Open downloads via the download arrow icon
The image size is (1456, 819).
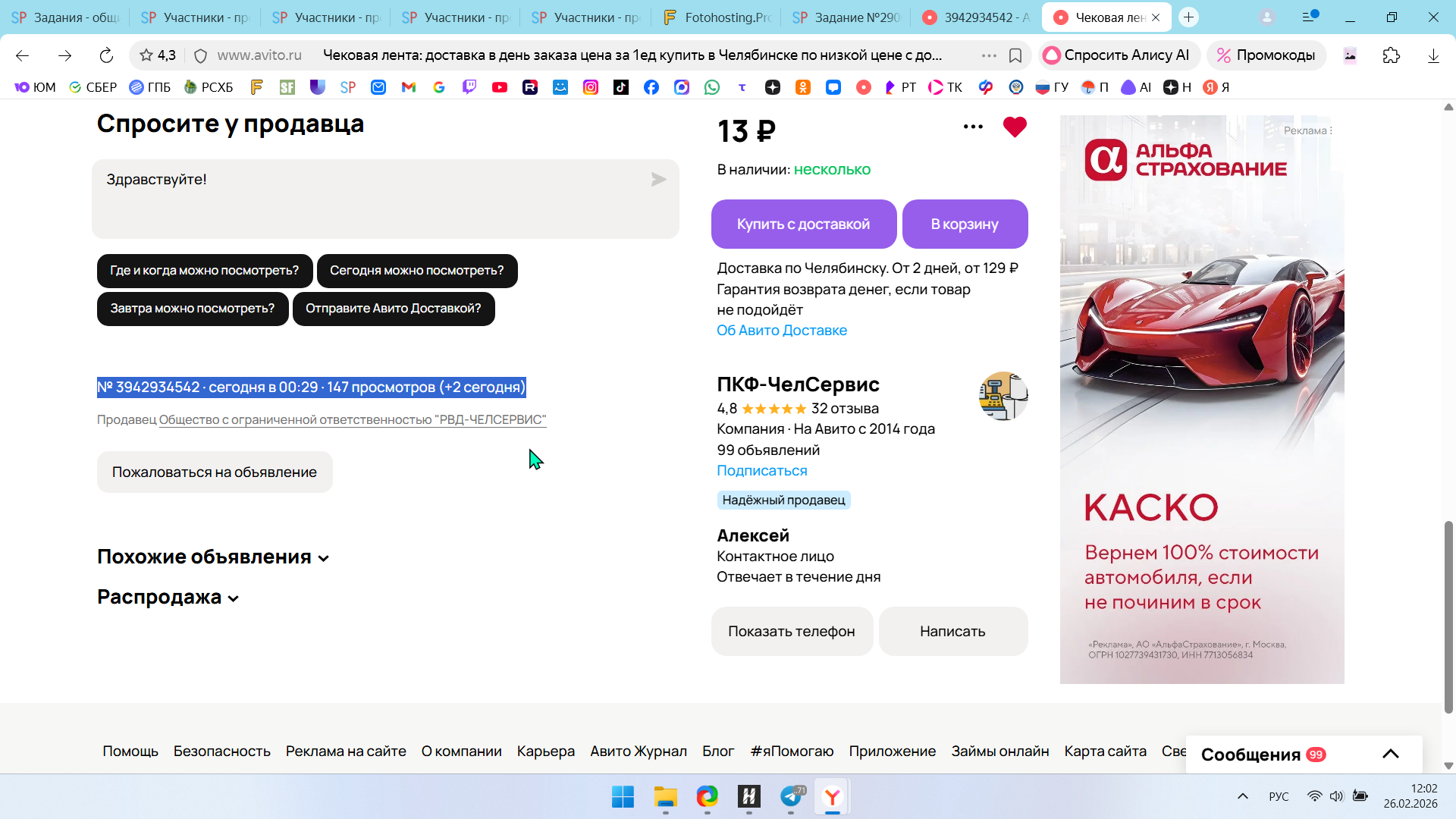coord(1433,55)
